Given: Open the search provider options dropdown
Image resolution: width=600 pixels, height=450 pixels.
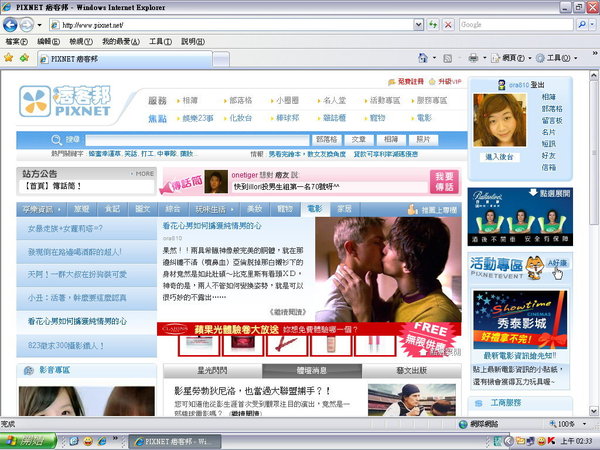Looking at the screenshot, I should point(592,24).
